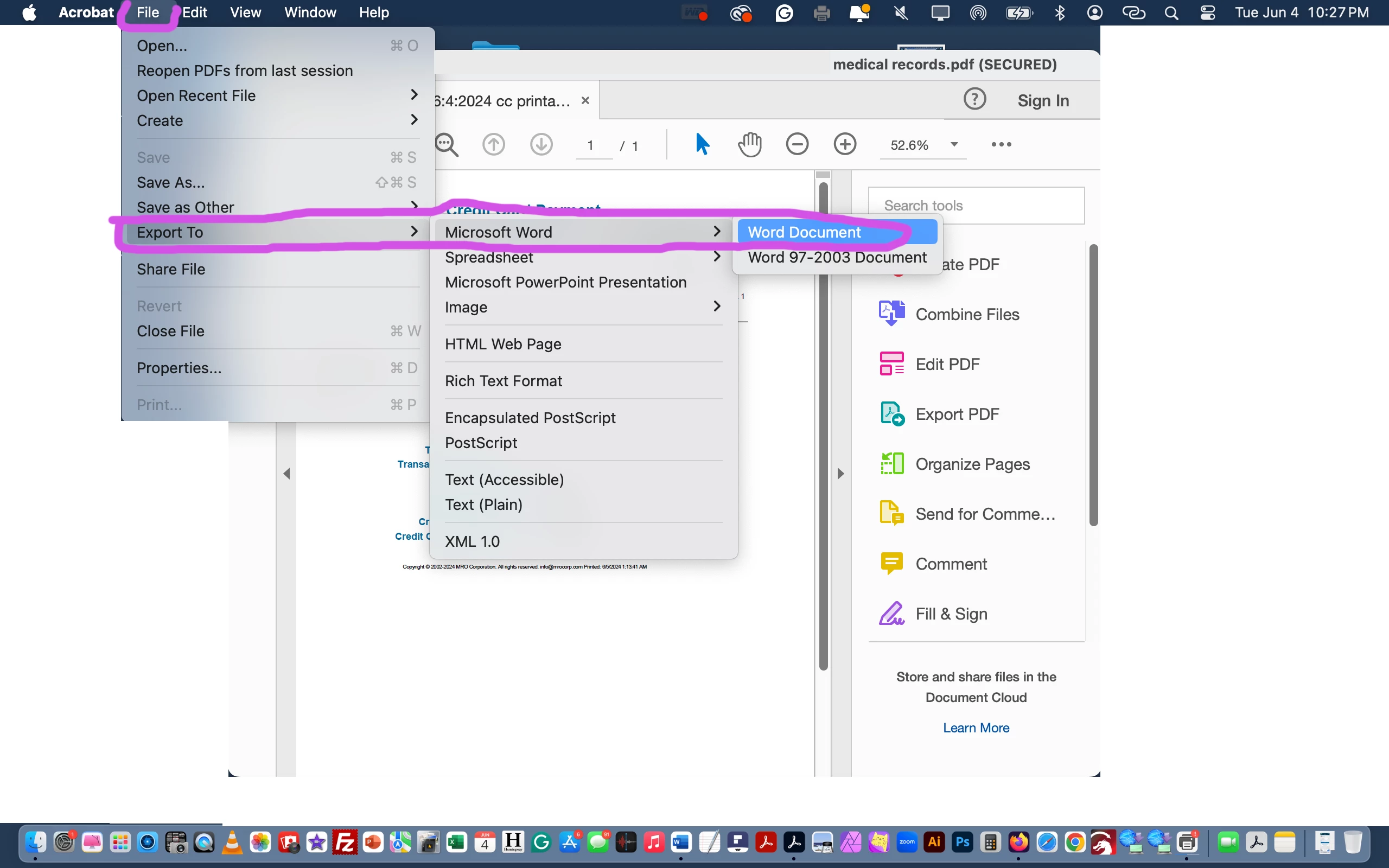Image resolution: width=1389 pixels, height=868 pixels.
Task: Expand the left navigation pane arrow
Action: coord(286,474)
